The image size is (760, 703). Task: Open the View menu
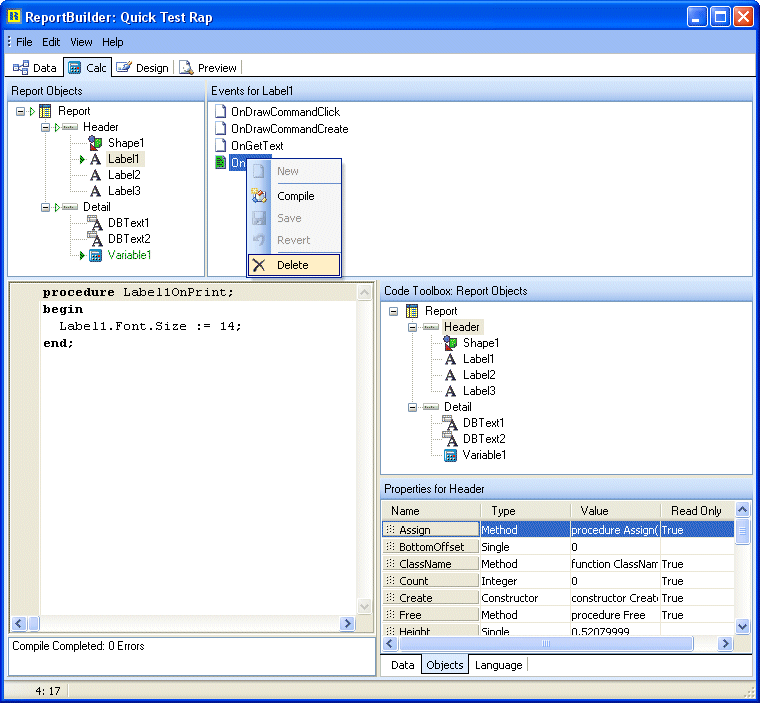[81, 42]
